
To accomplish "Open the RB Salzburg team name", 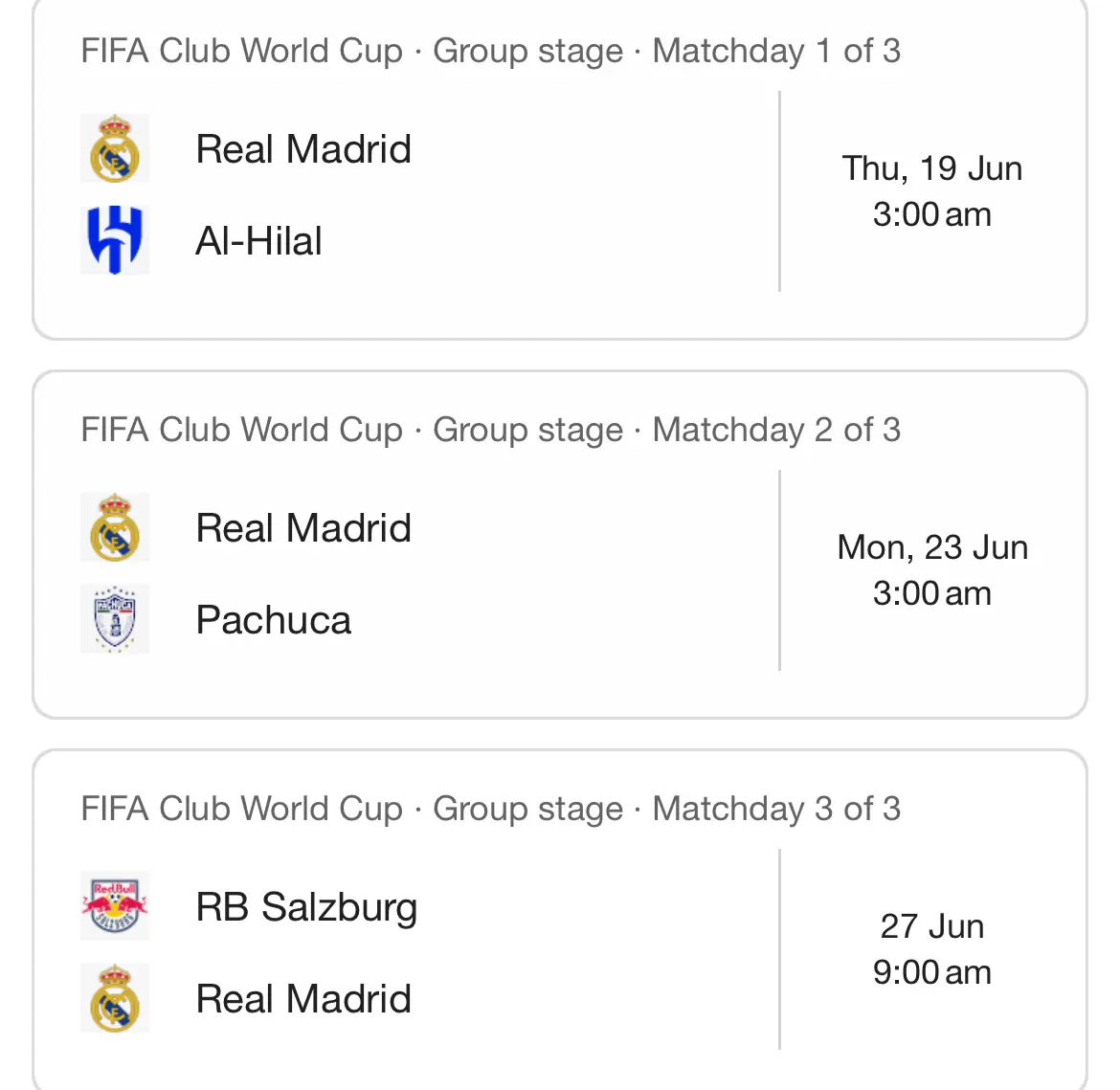I will (306, 908).
